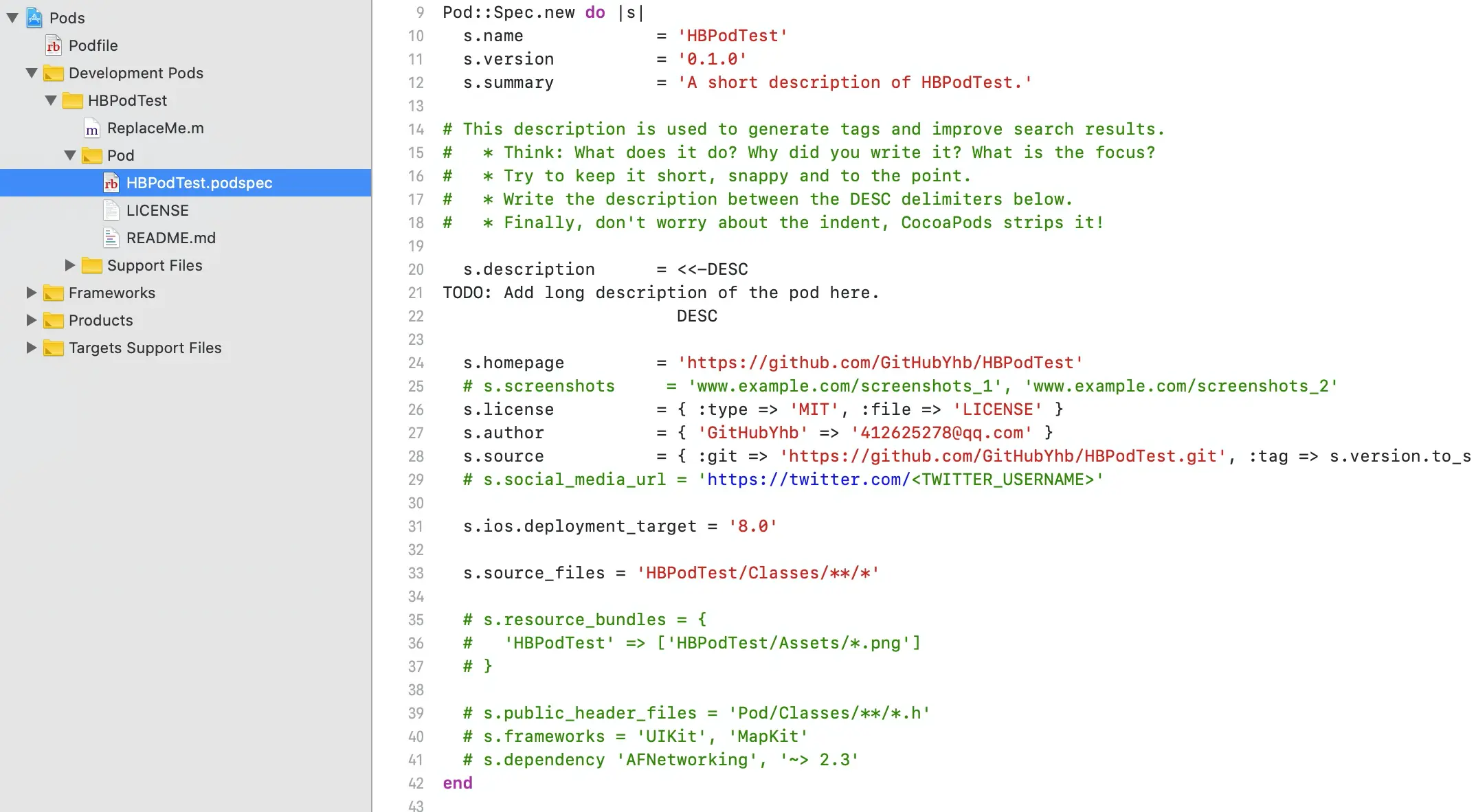1476x812 pixels.
Task: Click line number 33 in the gutter
Action: [x=416, y=573]
